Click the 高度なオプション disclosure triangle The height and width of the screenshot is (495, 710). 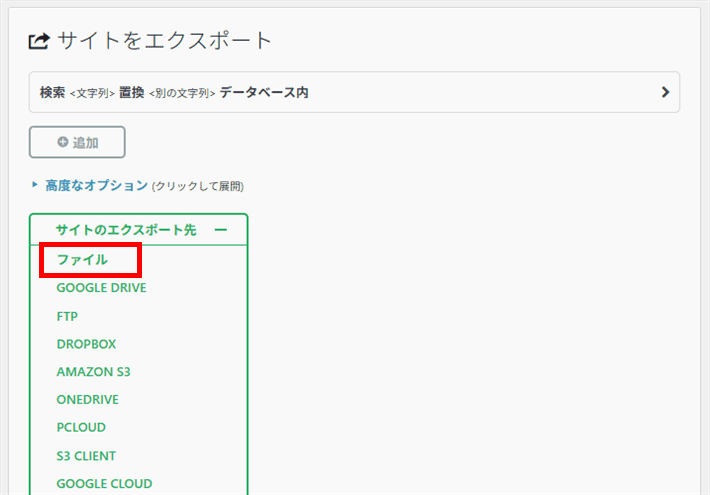pos(34,184)
